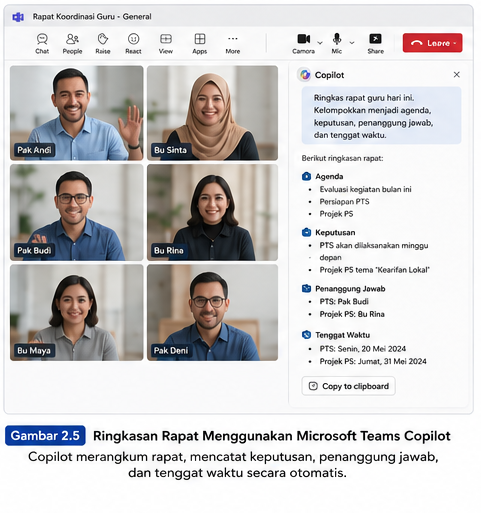Mute or unmute the Mic
The width and height of the screenshot is (481, 513).
tap(337, 44)
